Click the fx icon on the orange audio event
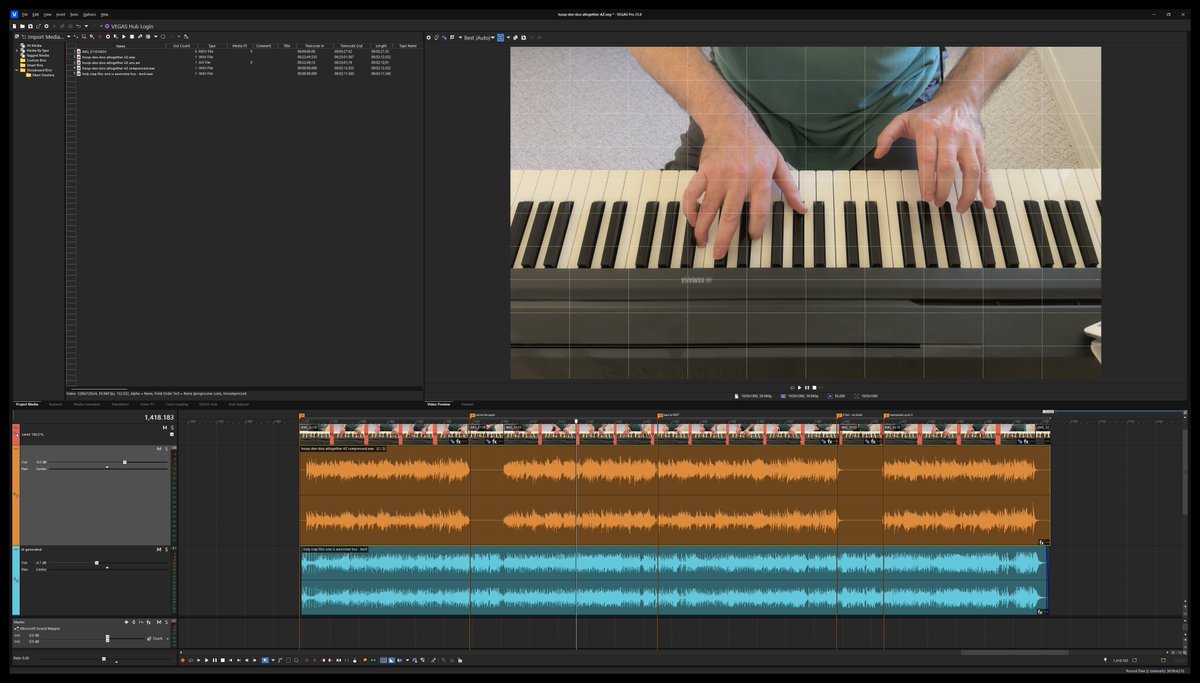Viewport: 1200px width, 683px height. click(x=1041, y=541)
